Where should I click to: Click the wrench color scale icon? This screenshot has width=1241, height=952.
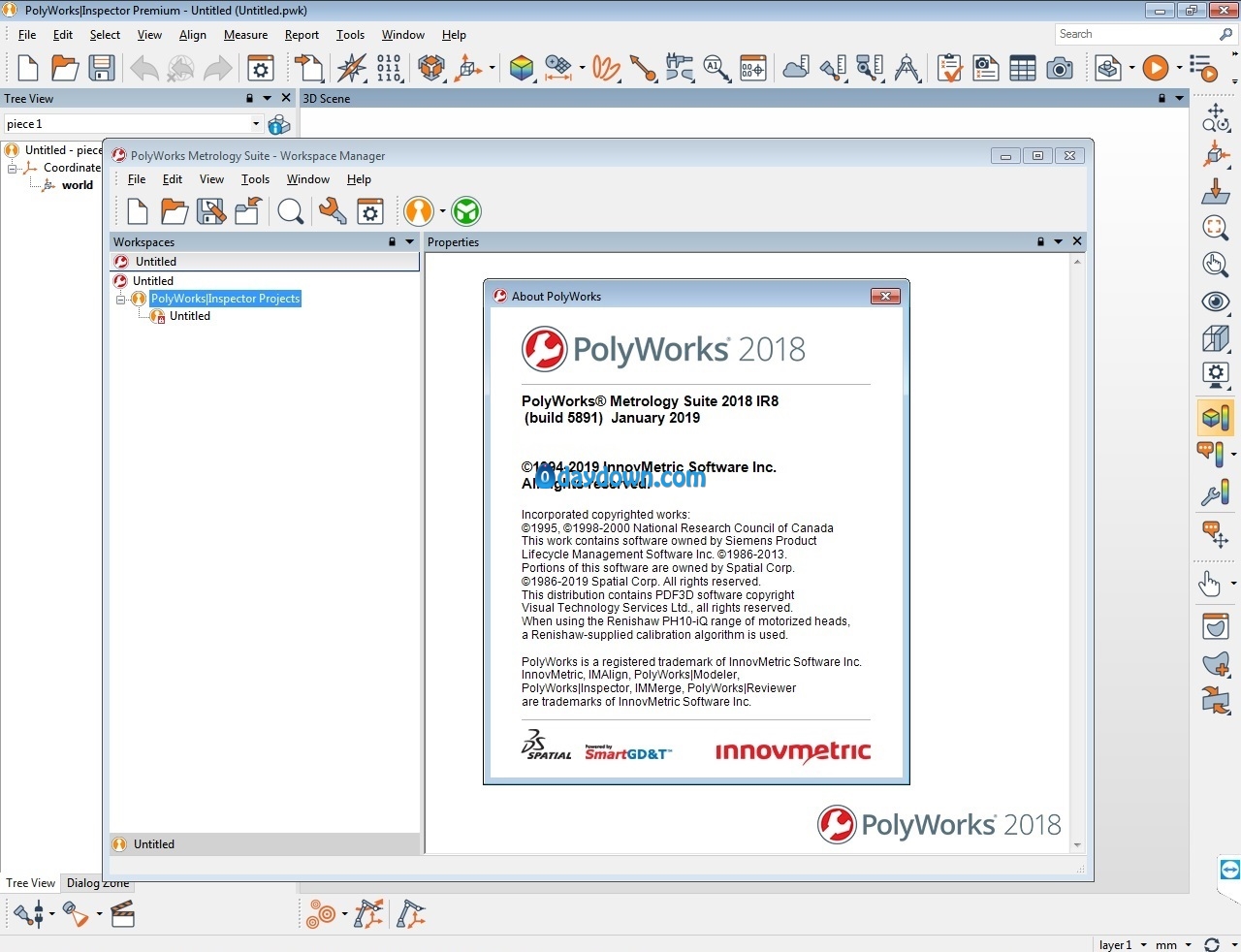(x=1216, y=492)
